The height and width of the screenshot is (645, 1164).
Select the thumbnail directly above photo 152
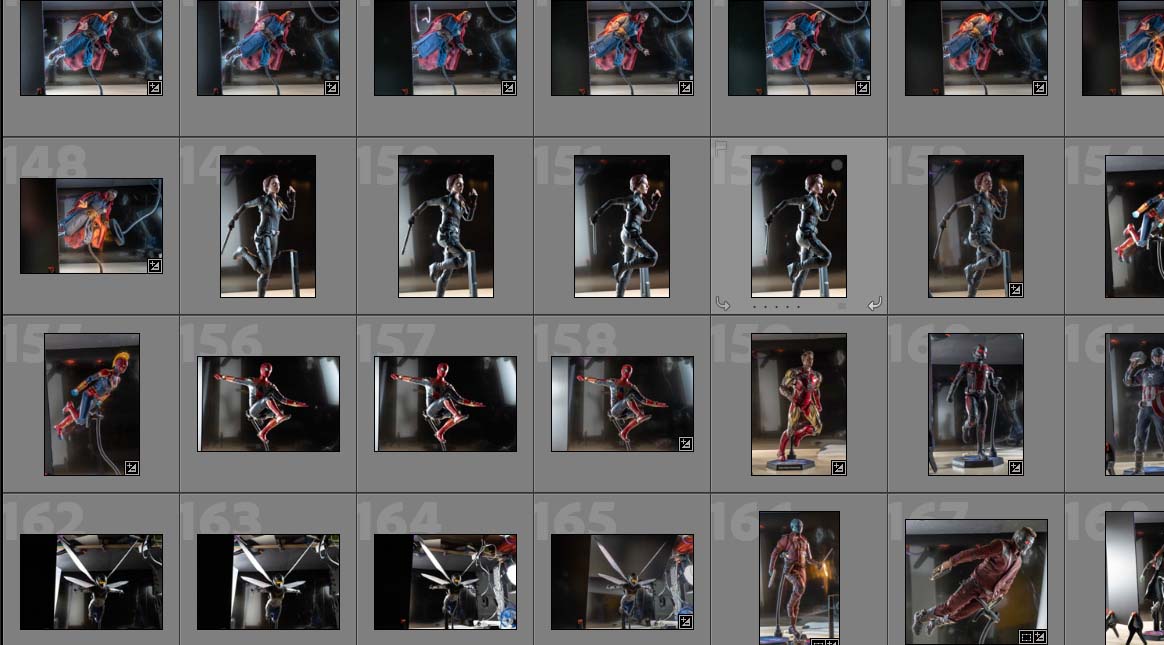pyautogui.click(x=799, y=48)
